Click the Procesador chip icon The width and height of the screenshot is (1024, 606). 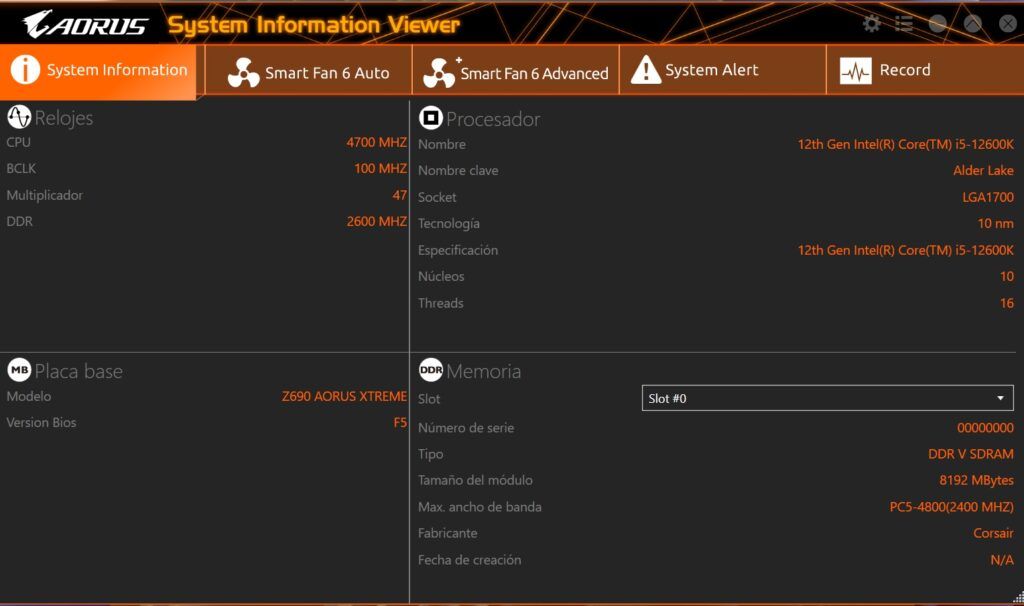[x=430, y=118]
